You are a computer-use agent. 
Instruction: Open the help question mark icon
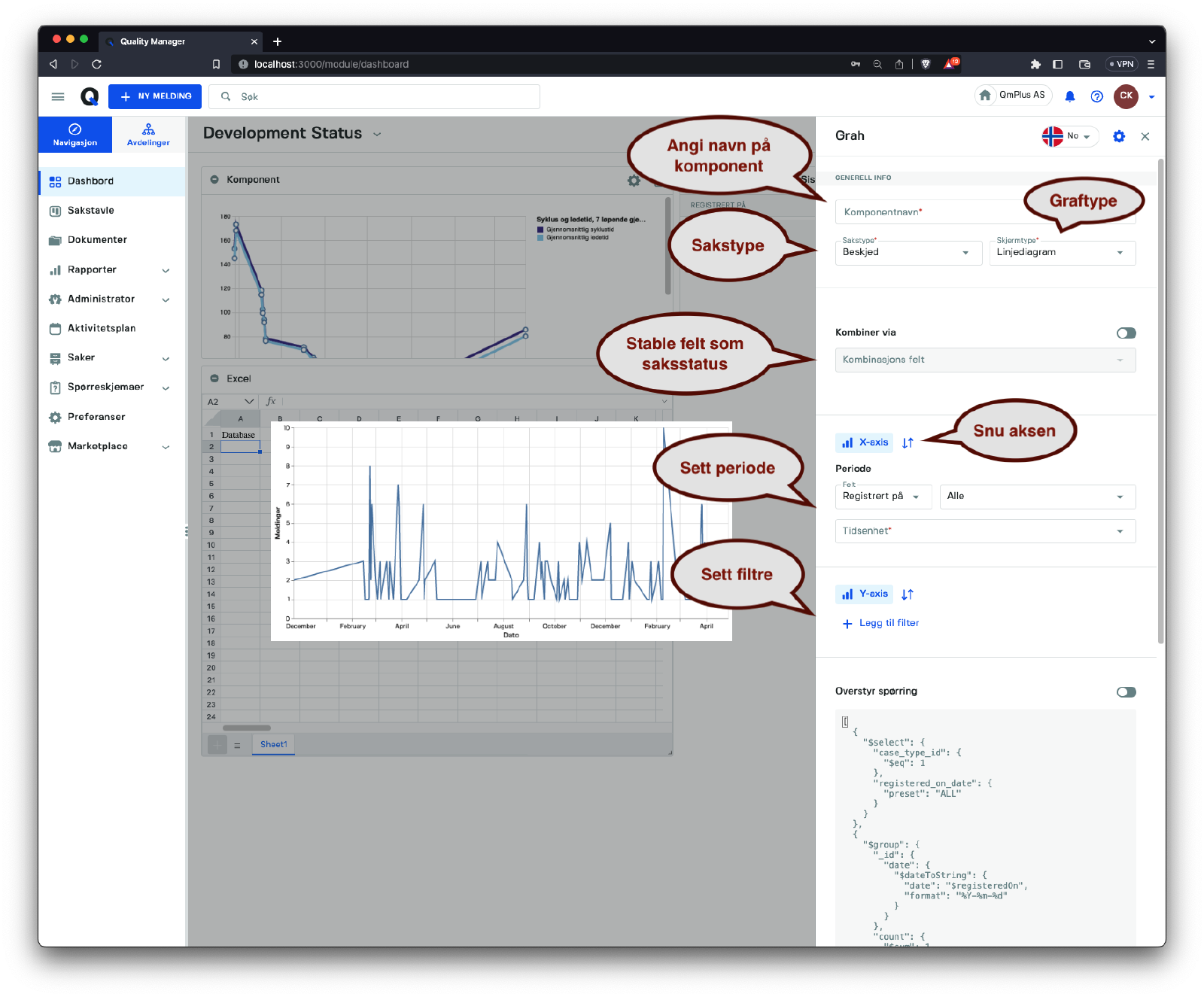1096,96
